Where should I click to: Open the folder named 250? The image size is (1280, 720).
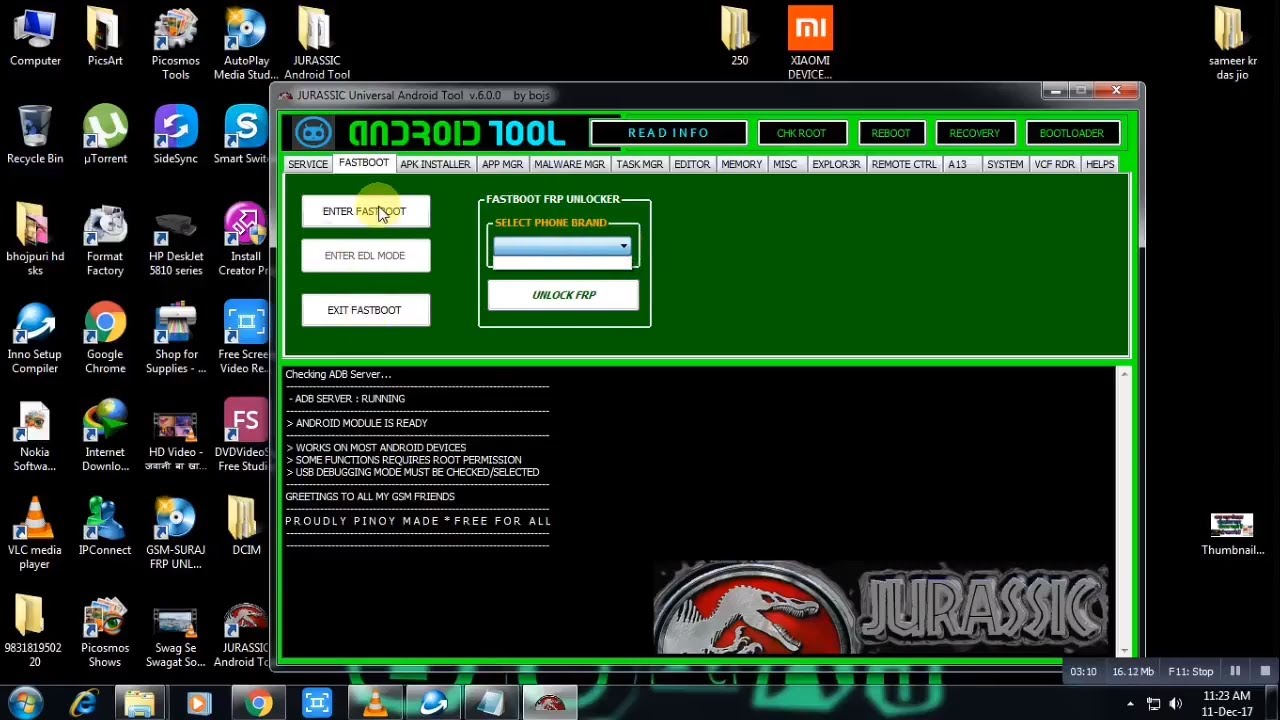click(739, 37)
